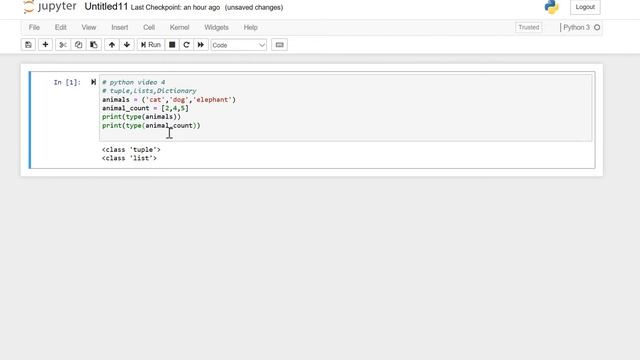Rename the notebook title Untitled11
The width and height of the screenshot is (640, 360).
tap(106, 7)
